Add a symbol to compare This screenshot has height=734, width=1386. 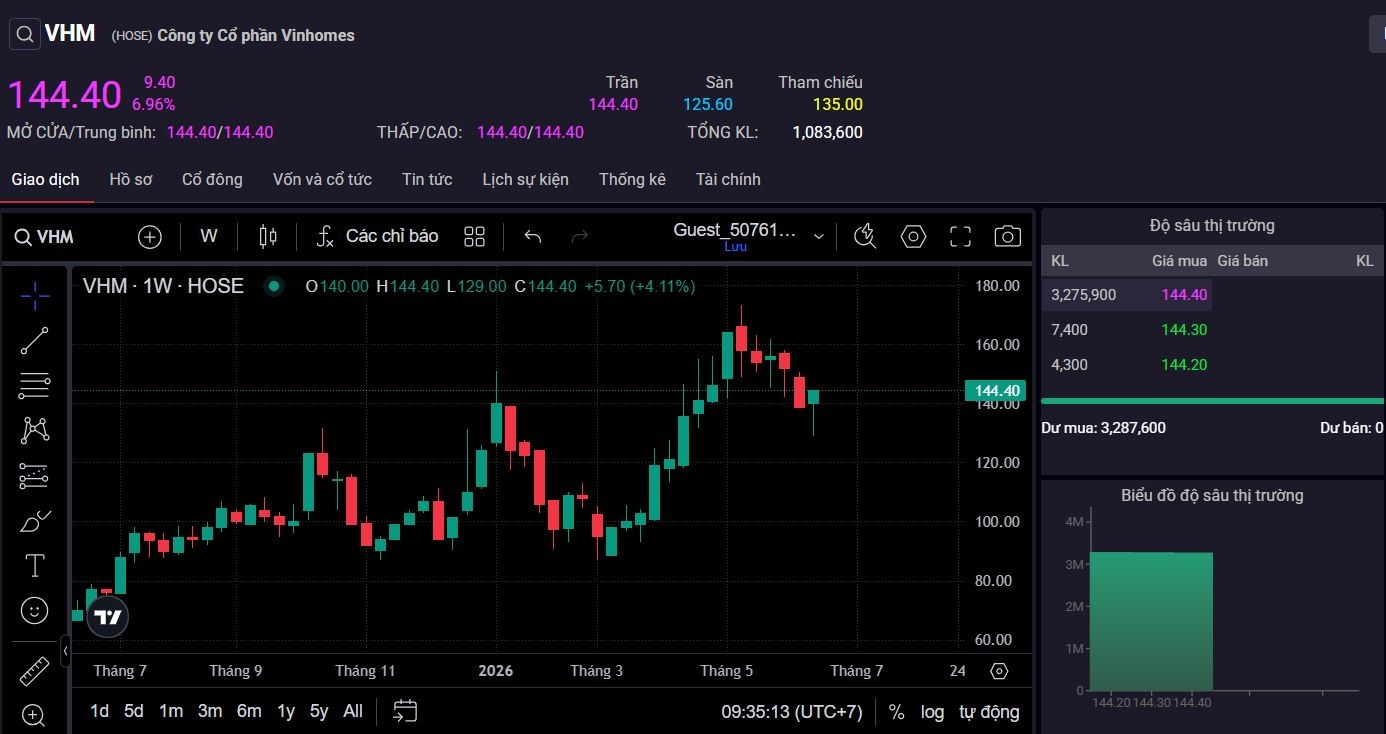(149, 236)
